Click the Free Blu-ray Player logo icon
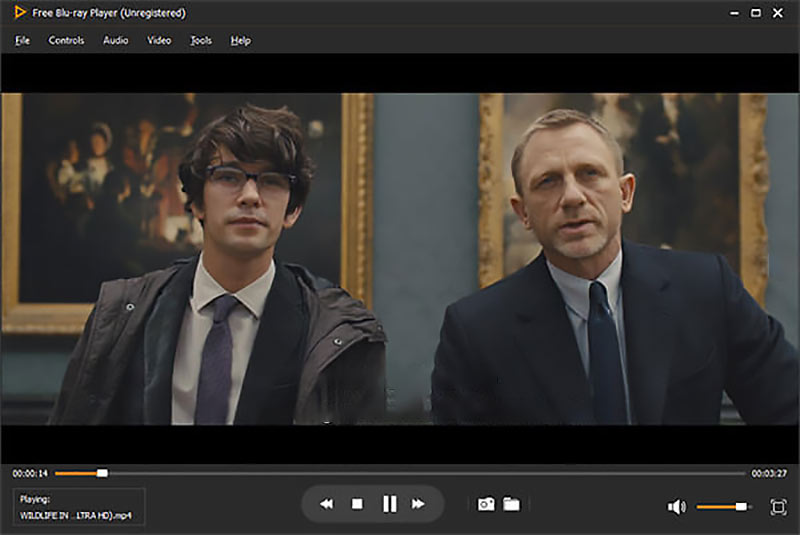 21,13
